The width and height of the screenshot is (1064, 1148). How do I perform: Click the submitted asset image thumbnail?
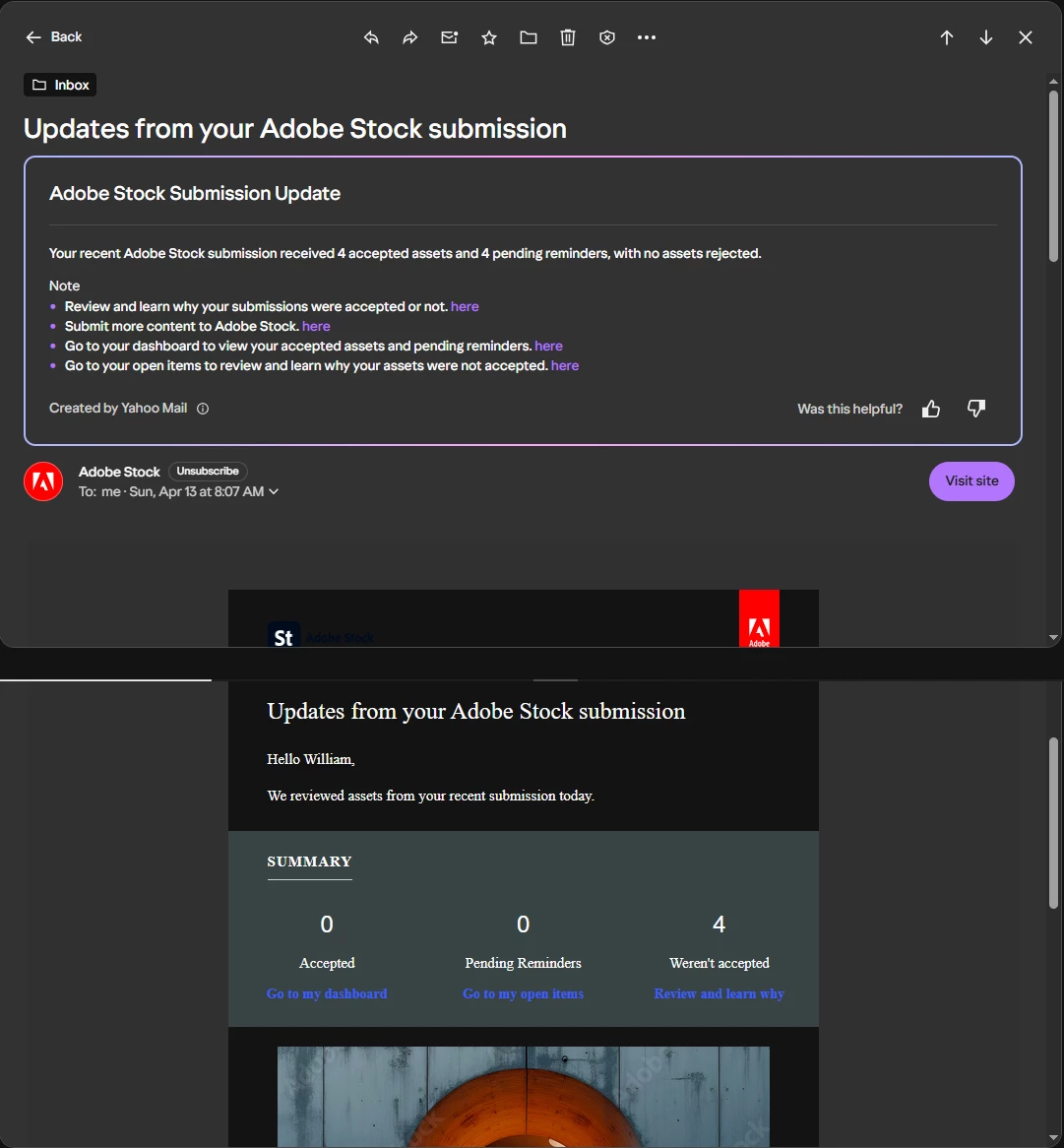[x=524, y=1097]
